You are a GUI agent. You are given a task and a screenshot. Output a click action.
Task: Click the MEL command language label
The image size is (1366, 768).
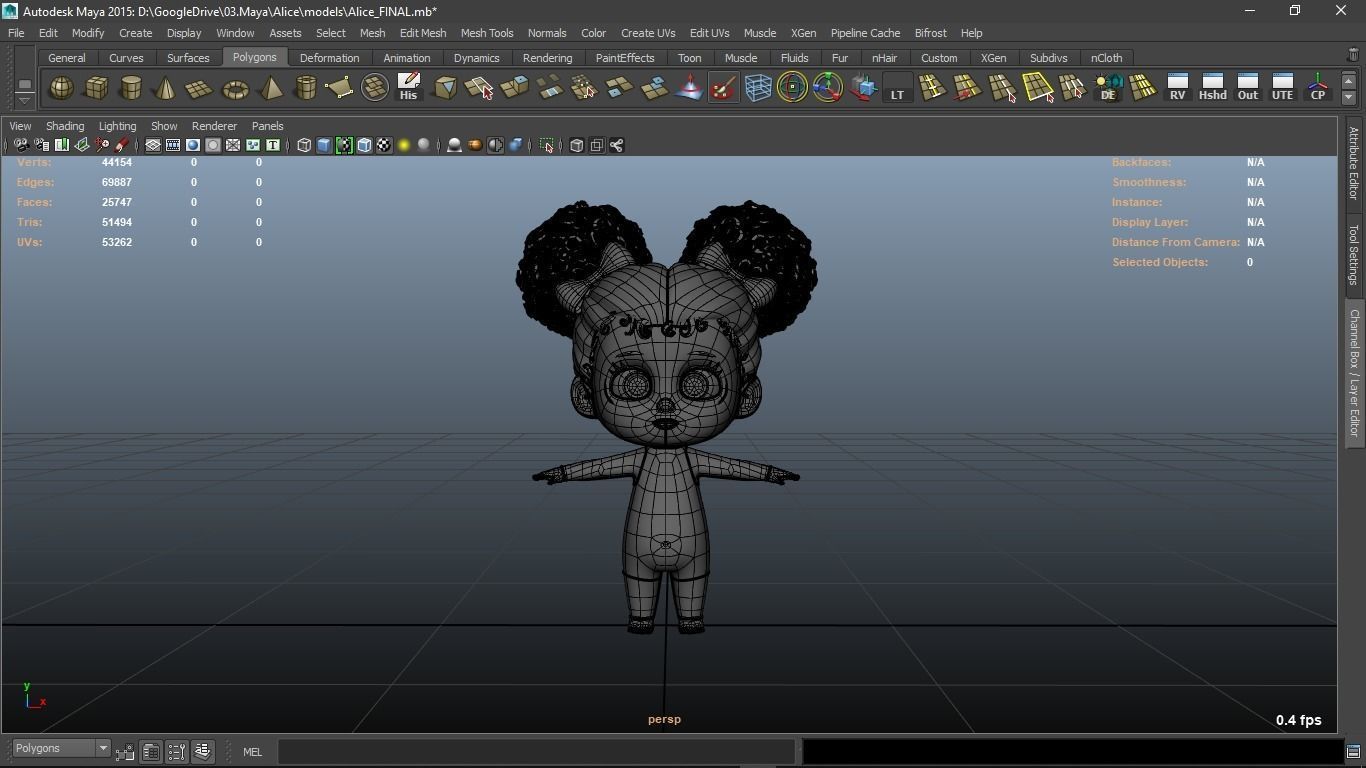(x=252, y=752)
